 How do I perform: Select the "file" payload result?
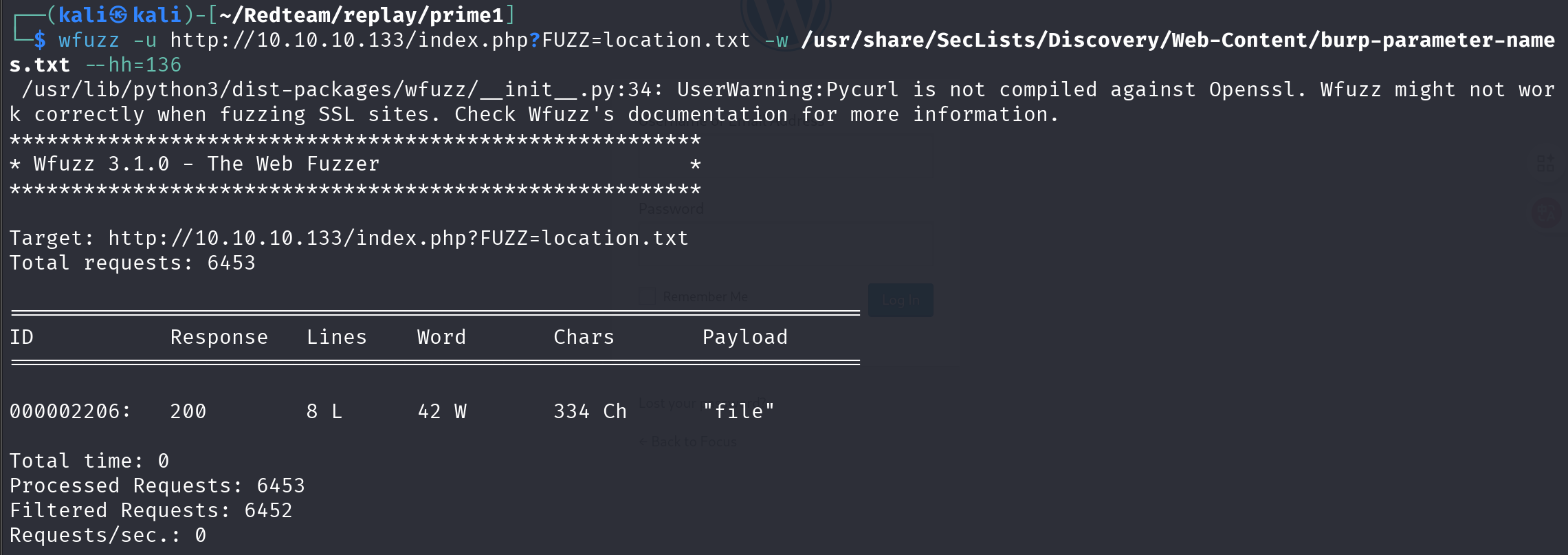739,411
